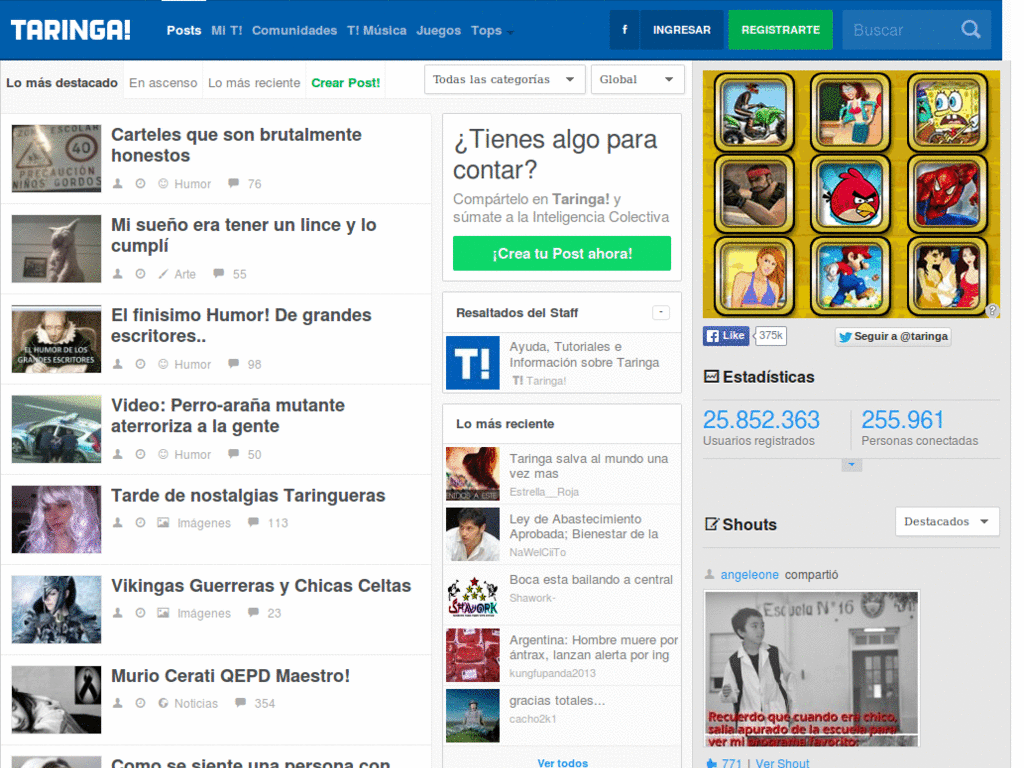This screenshot has height=768, width=1024.
Task: Open the redhead girl game icon
Action: [x=850, y=112]
